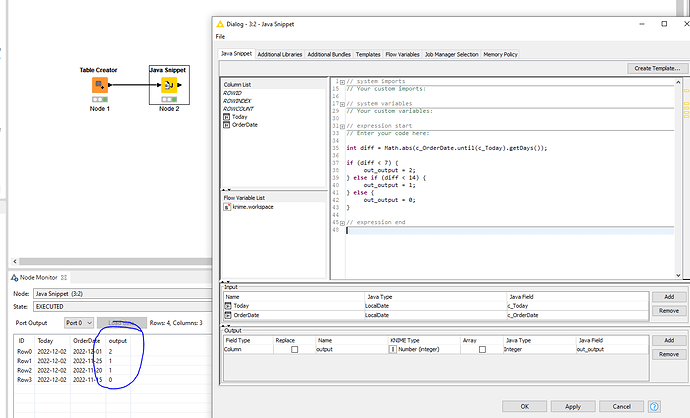The height and width of the screenshot is (418, 690).
Task: Switch to the Additional Bundles tab
Action: pos(329,55)
